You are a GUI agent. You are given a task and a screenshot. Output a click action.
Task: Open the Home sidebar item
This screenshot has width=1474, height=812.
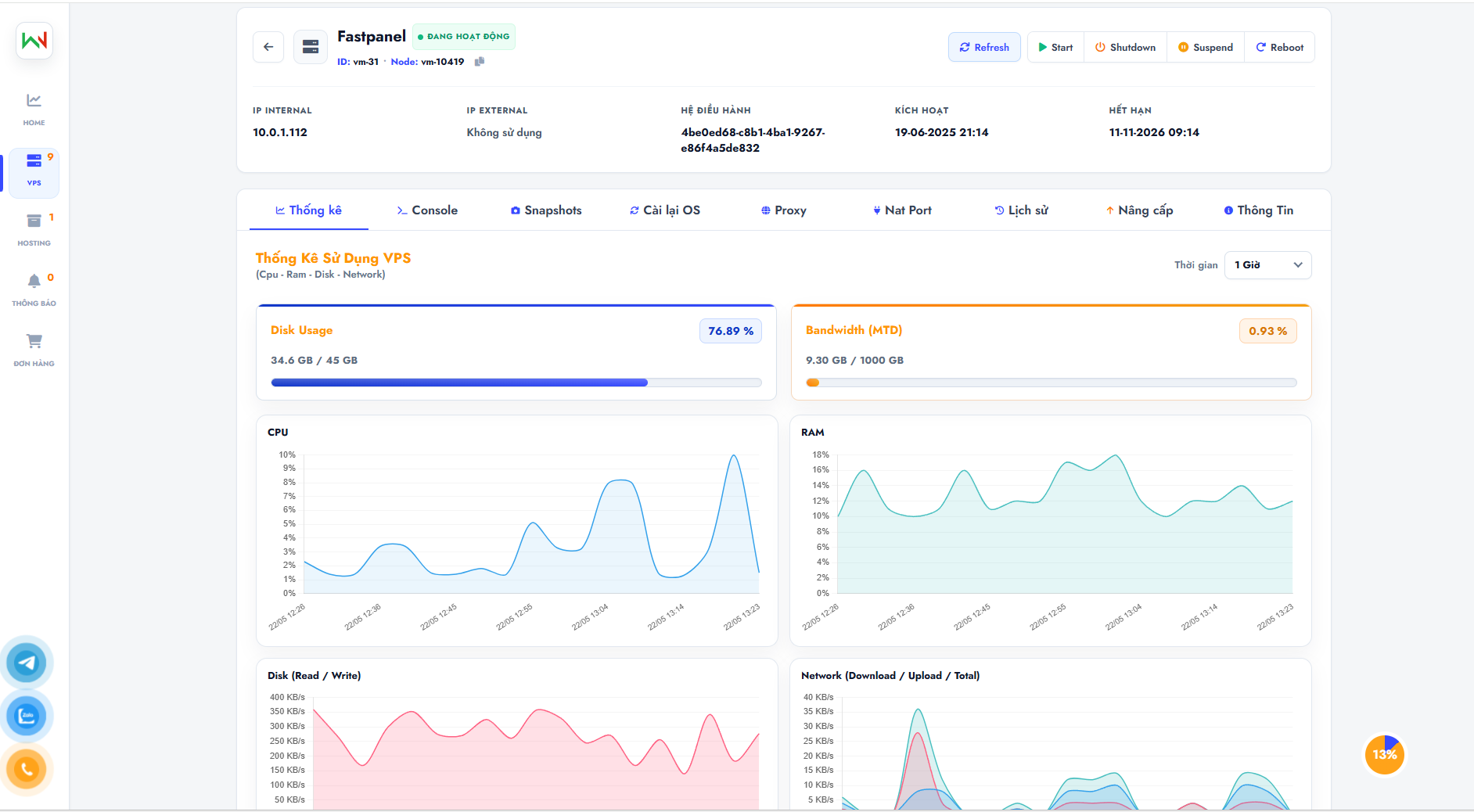tap(34, 110)
